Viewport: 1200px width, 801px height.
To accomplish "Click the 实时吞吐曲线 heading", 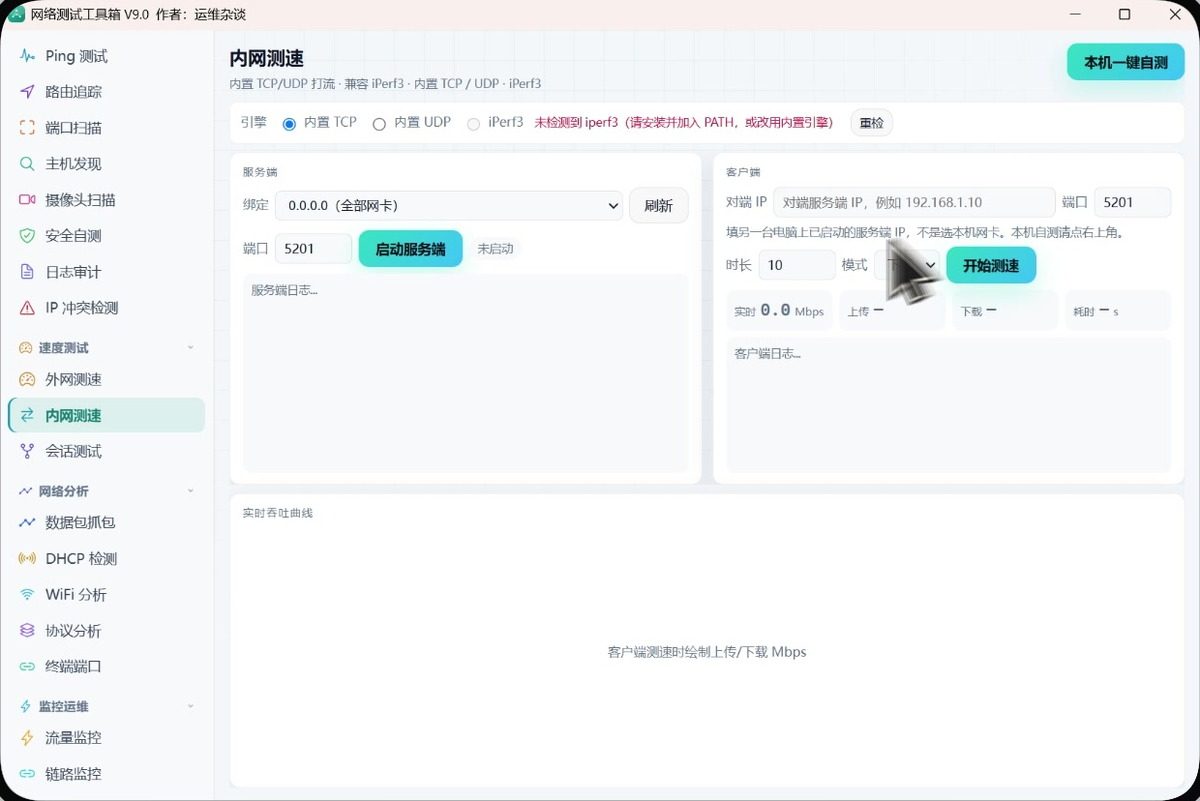I will (x=278, y=513).
